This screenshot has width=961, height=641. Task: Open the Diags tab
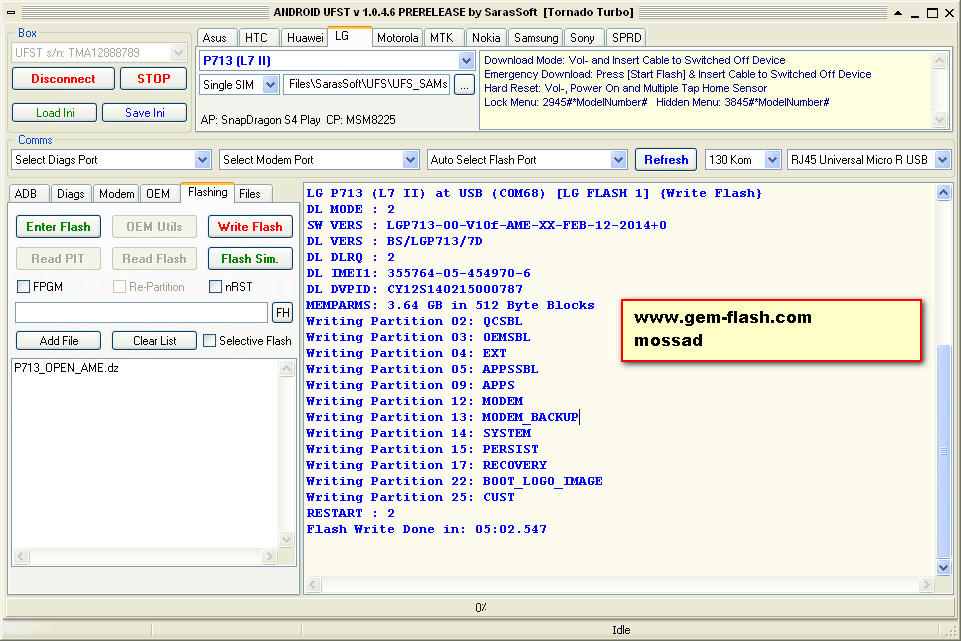(x=70, y=194)
